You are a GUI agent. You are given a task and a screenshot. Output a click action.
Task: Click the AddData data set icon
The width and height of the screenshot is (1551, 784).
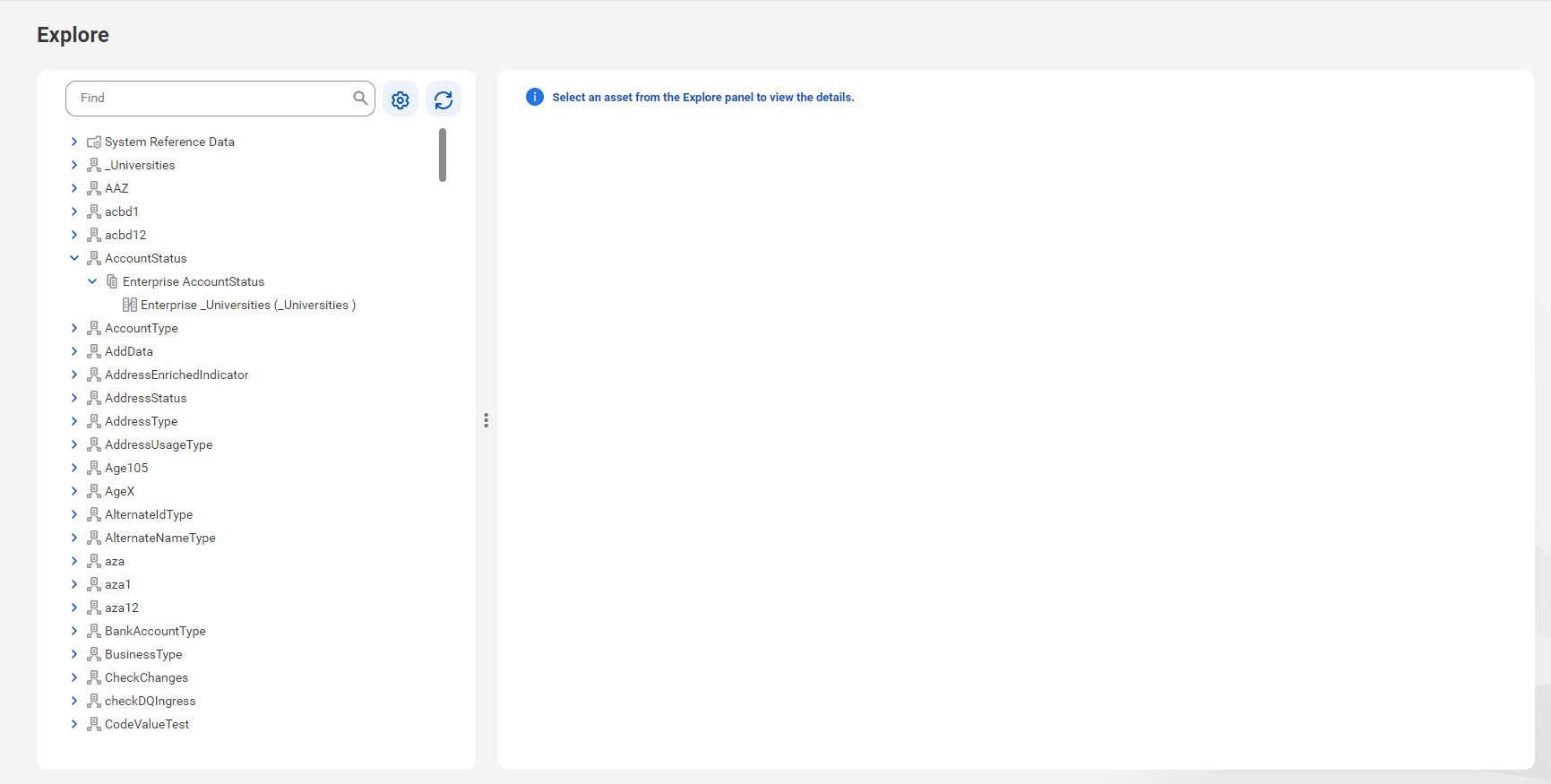[94, 351]
